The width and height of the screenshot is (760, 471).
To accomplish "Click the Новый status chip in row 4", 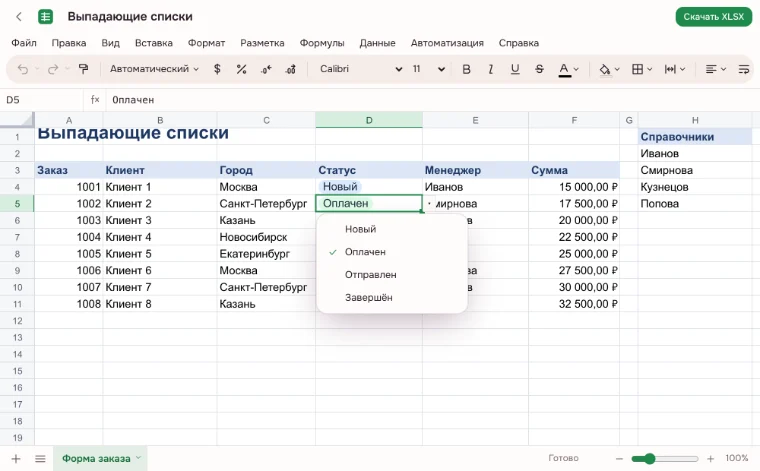I will [x=340, y=187].
